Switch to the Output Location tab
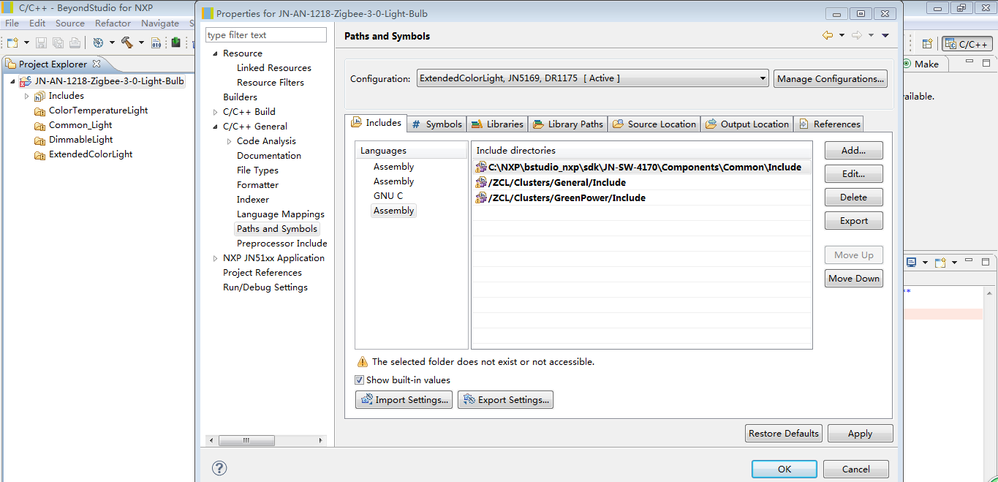 [x=747, y=124]
